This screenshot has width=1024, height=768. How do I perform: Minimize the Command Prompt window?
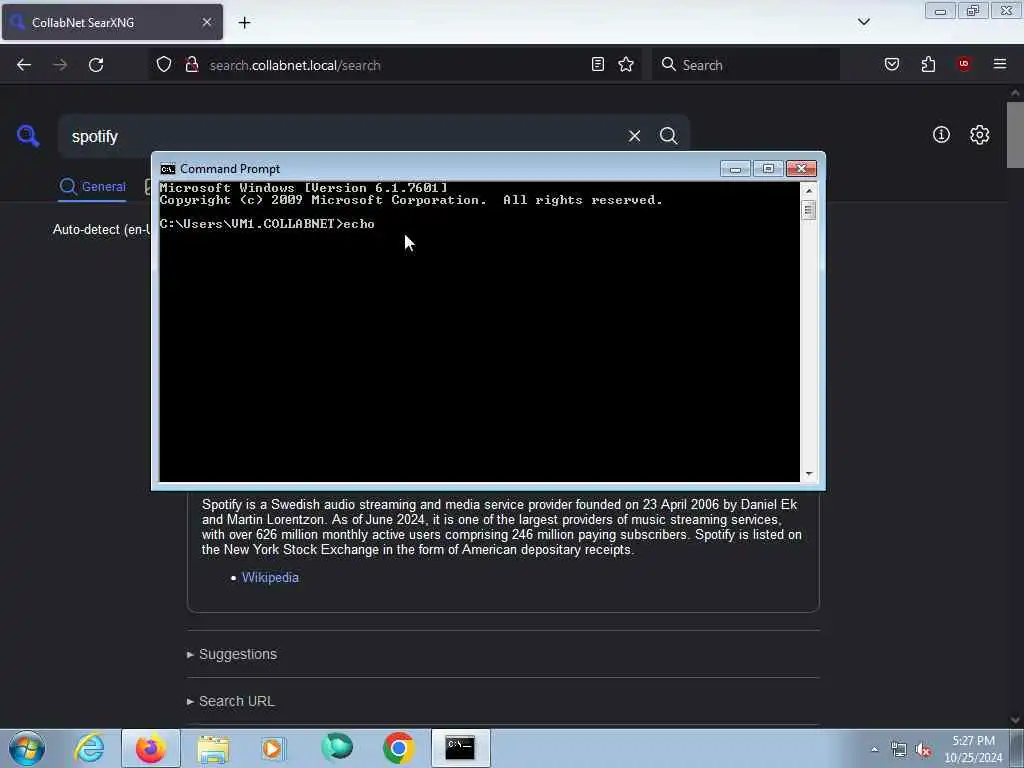735,169
